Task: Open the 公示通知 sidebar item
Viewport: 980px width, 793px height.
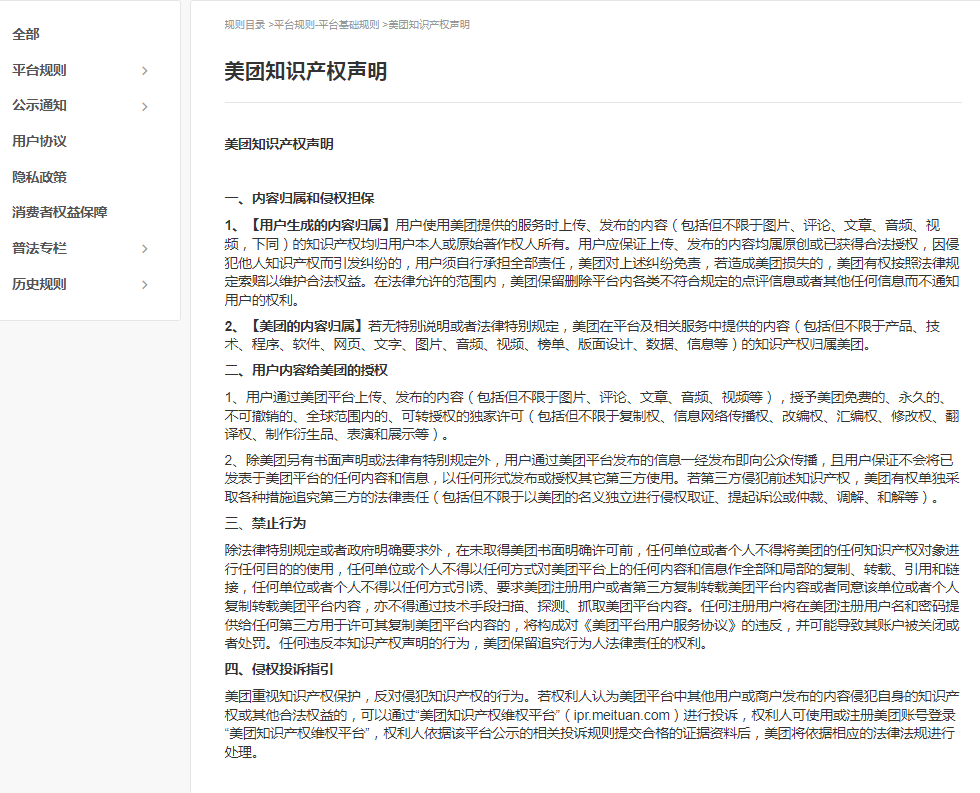Action: pos(39,106)
